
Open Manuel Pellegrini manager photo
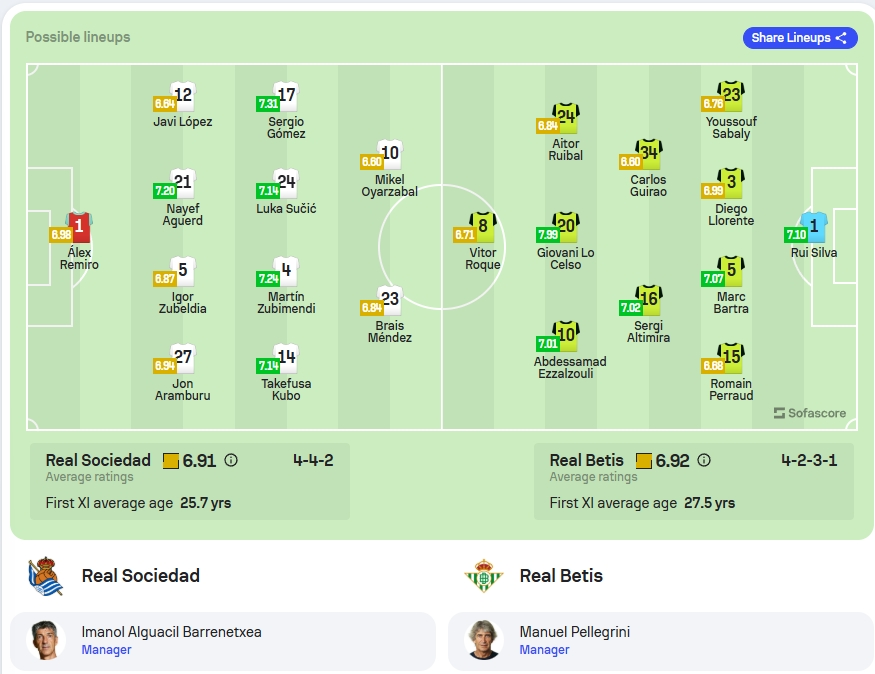(484, 641)
